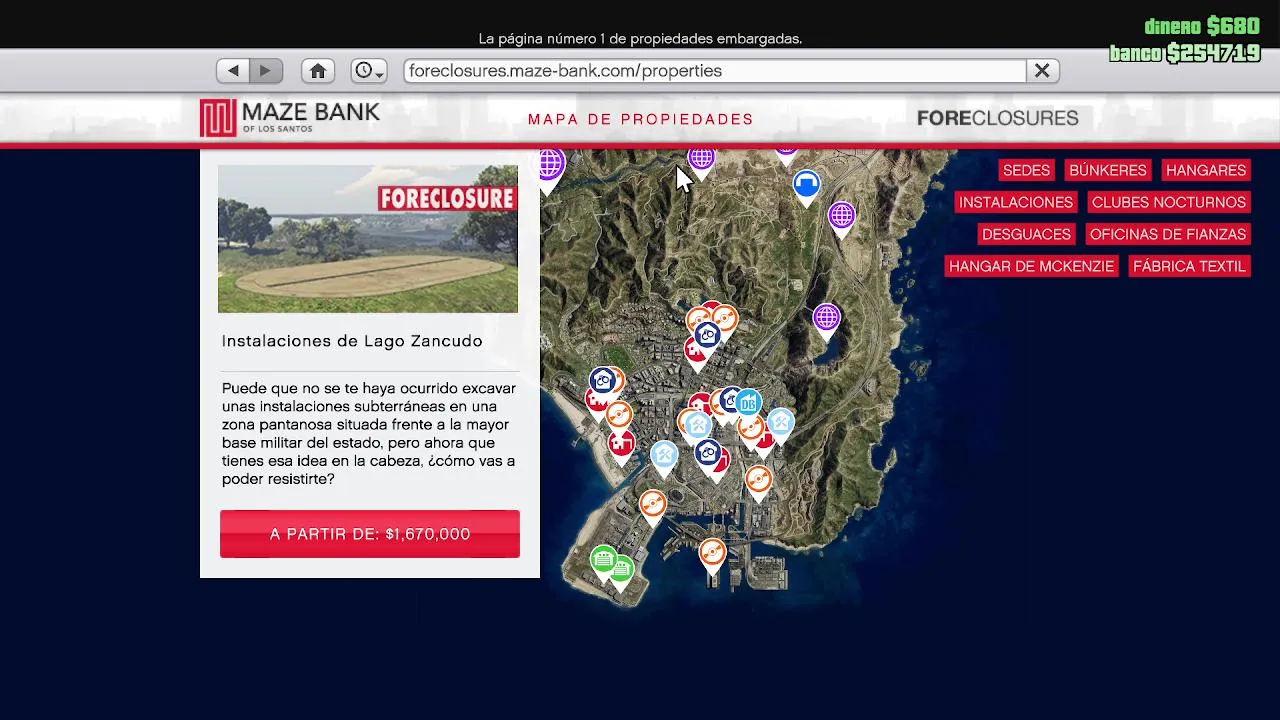Screen dimensions: 1280x720
Task: Select the navy handcuffs pin near the west coast
Action: [602, 381]
